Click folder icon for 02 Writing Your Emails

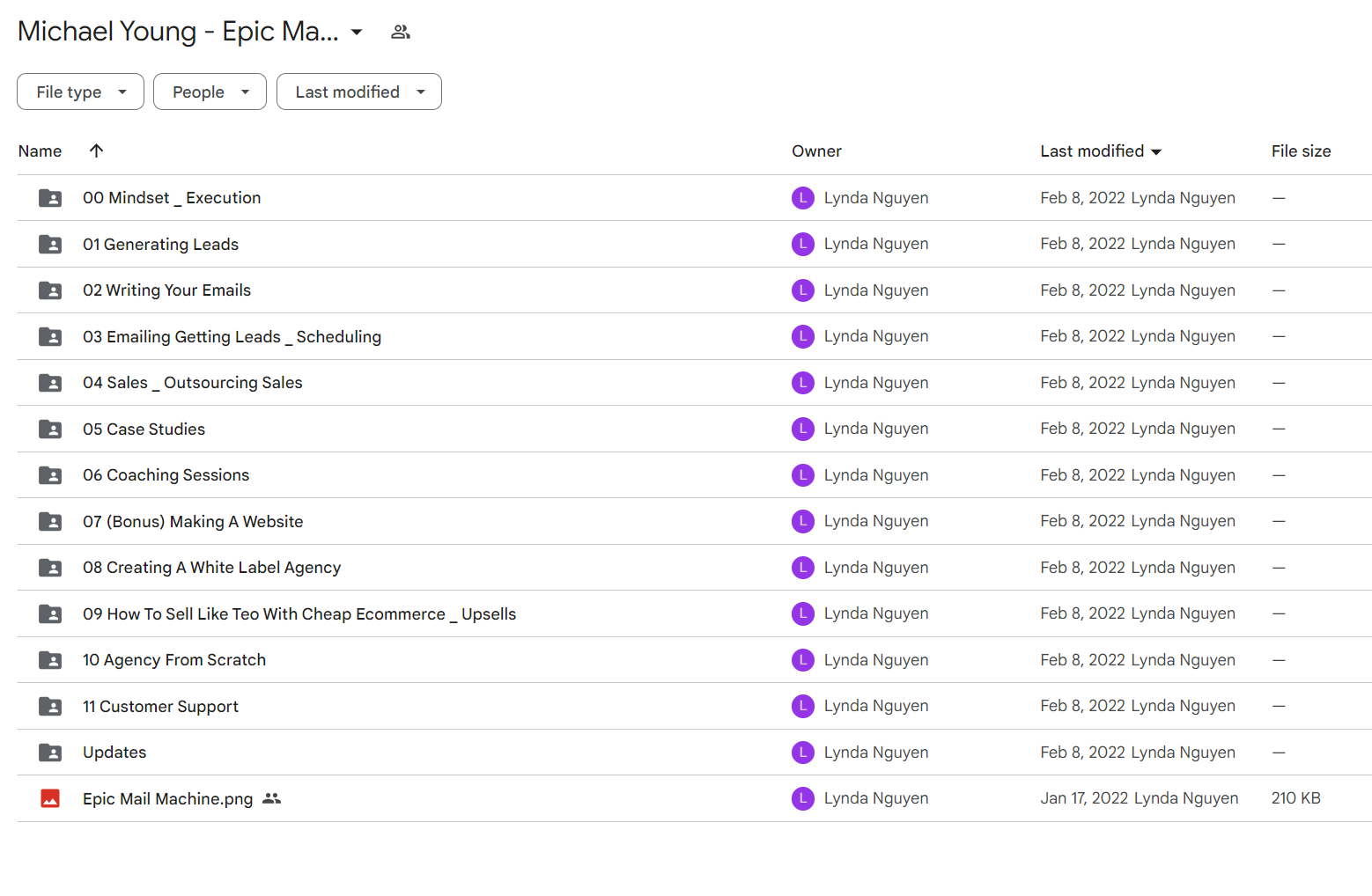50,290
